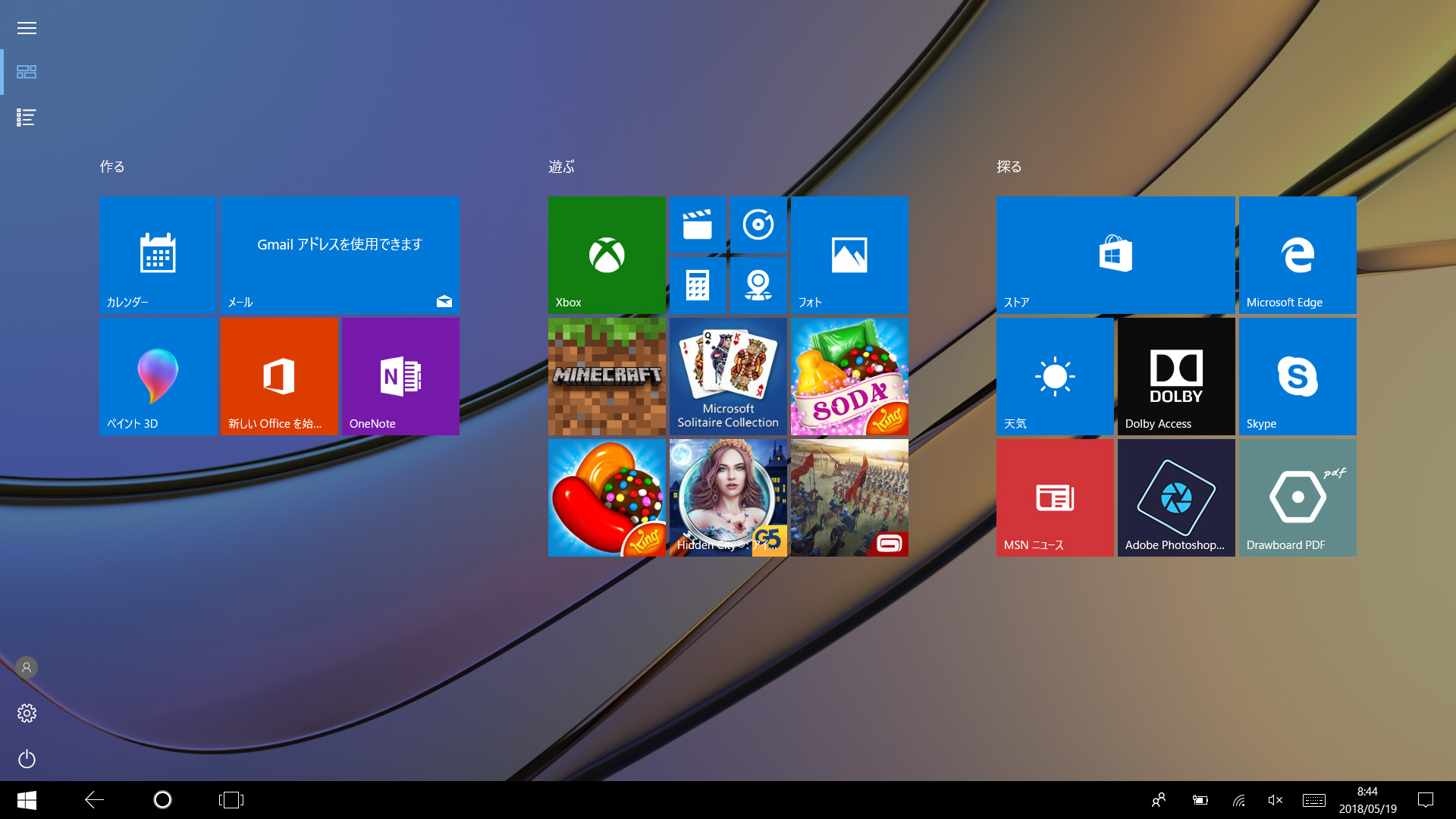
Task: Open the Skype tile
Action: tap(1298, 376)
